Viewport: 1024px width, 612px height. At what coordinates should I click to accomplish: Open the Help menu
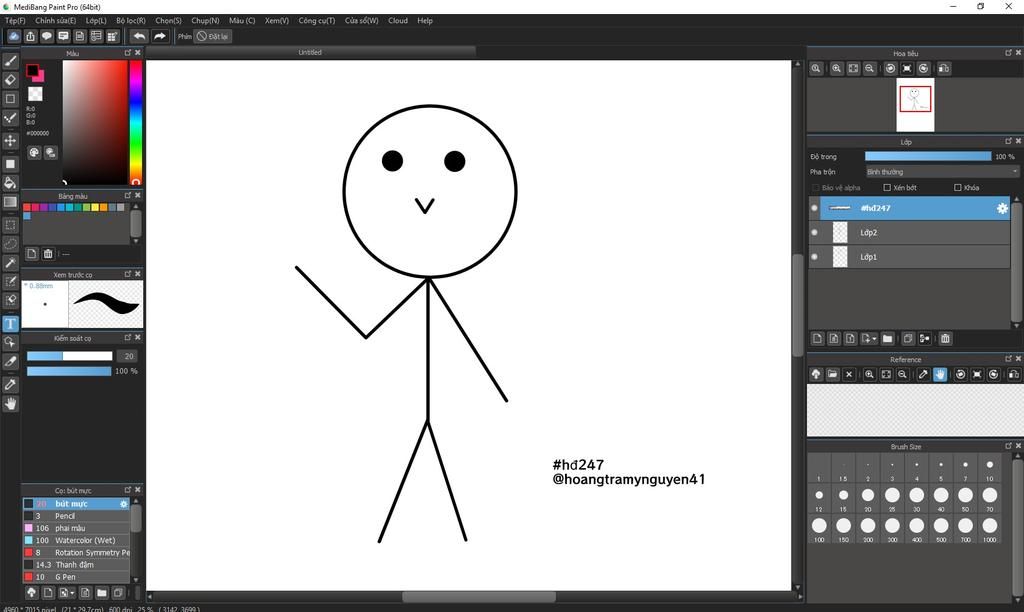coord(425,21)
